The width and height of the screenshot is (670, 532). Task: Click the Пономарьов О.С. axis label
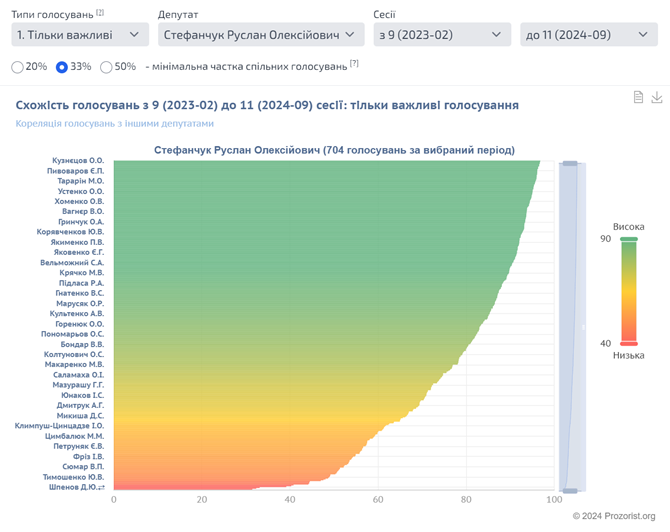[73, 334]
